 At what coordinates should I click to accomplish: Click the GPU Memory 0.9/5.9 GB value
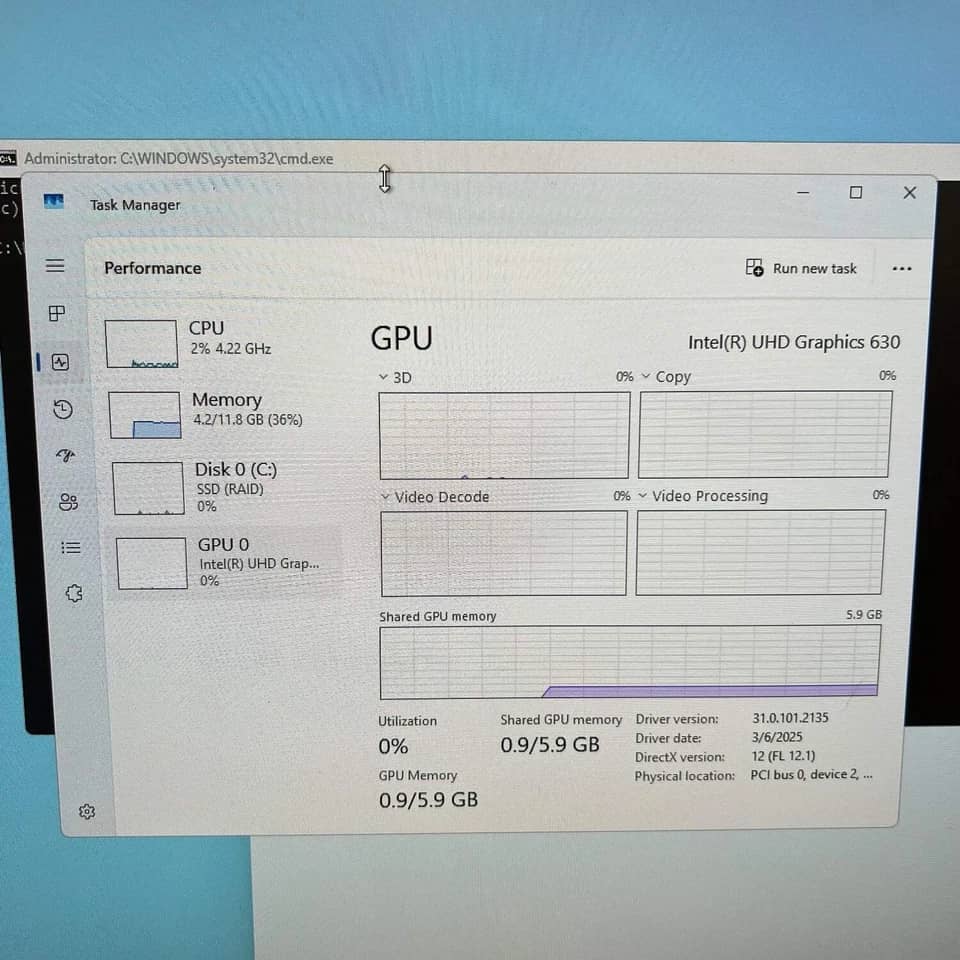click(x=429, y=800)
